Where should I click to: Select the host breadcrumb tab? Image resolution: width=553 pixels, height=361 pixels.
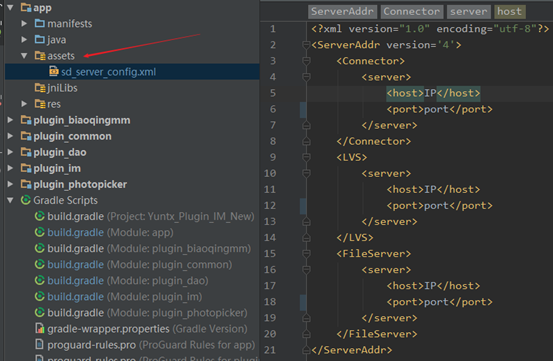coord(510,12)
